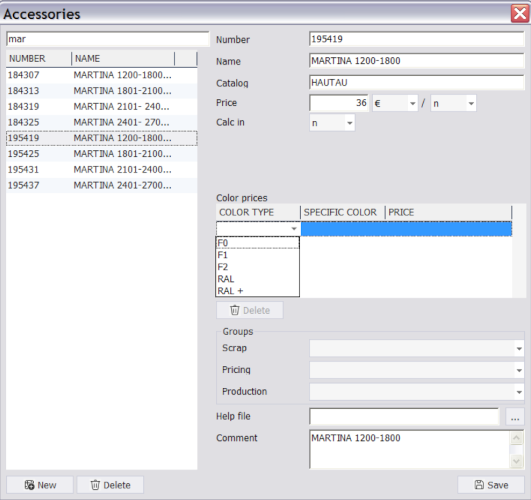
Task: Edit the Catalog field HAUTAU
Action: [x=417, y=83]
